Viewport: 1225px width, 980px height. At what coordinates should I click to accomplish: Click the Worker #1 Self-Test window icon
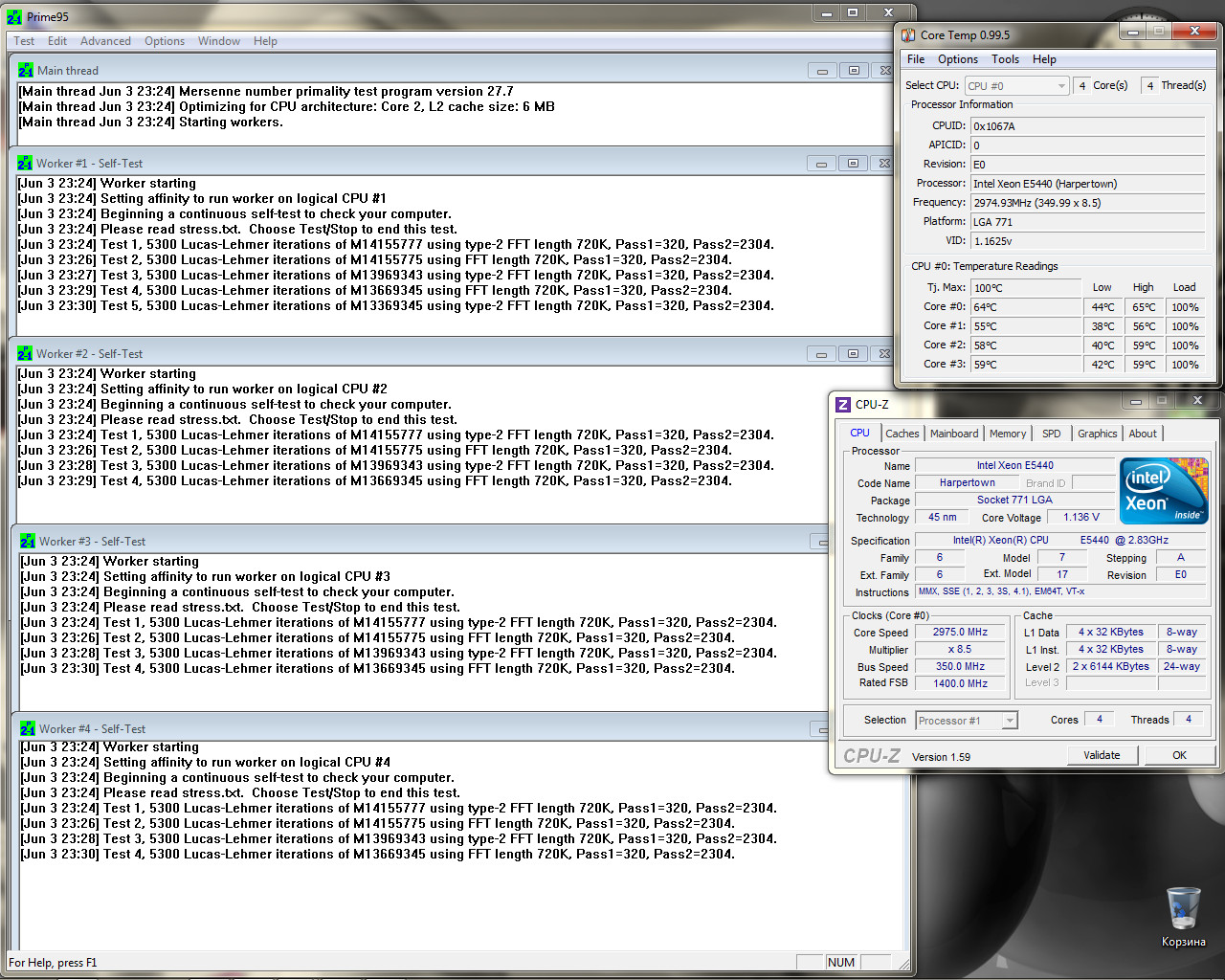pos(25,164)
